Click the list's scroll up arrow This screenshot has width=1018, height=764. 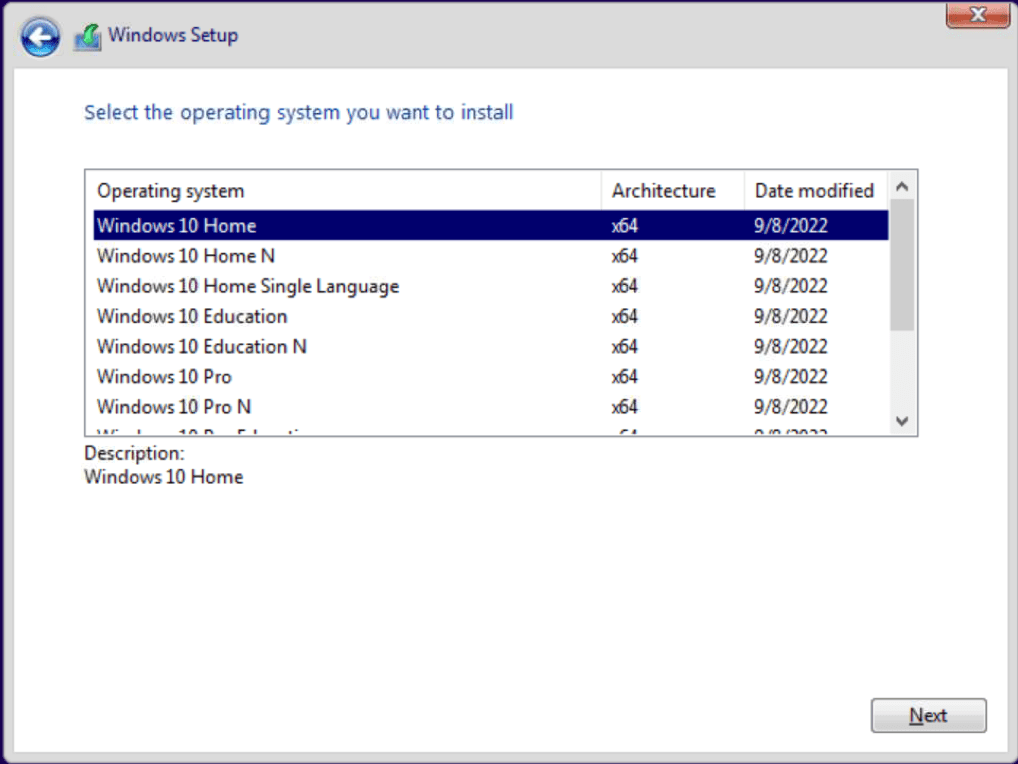click(x=902, y=187)
